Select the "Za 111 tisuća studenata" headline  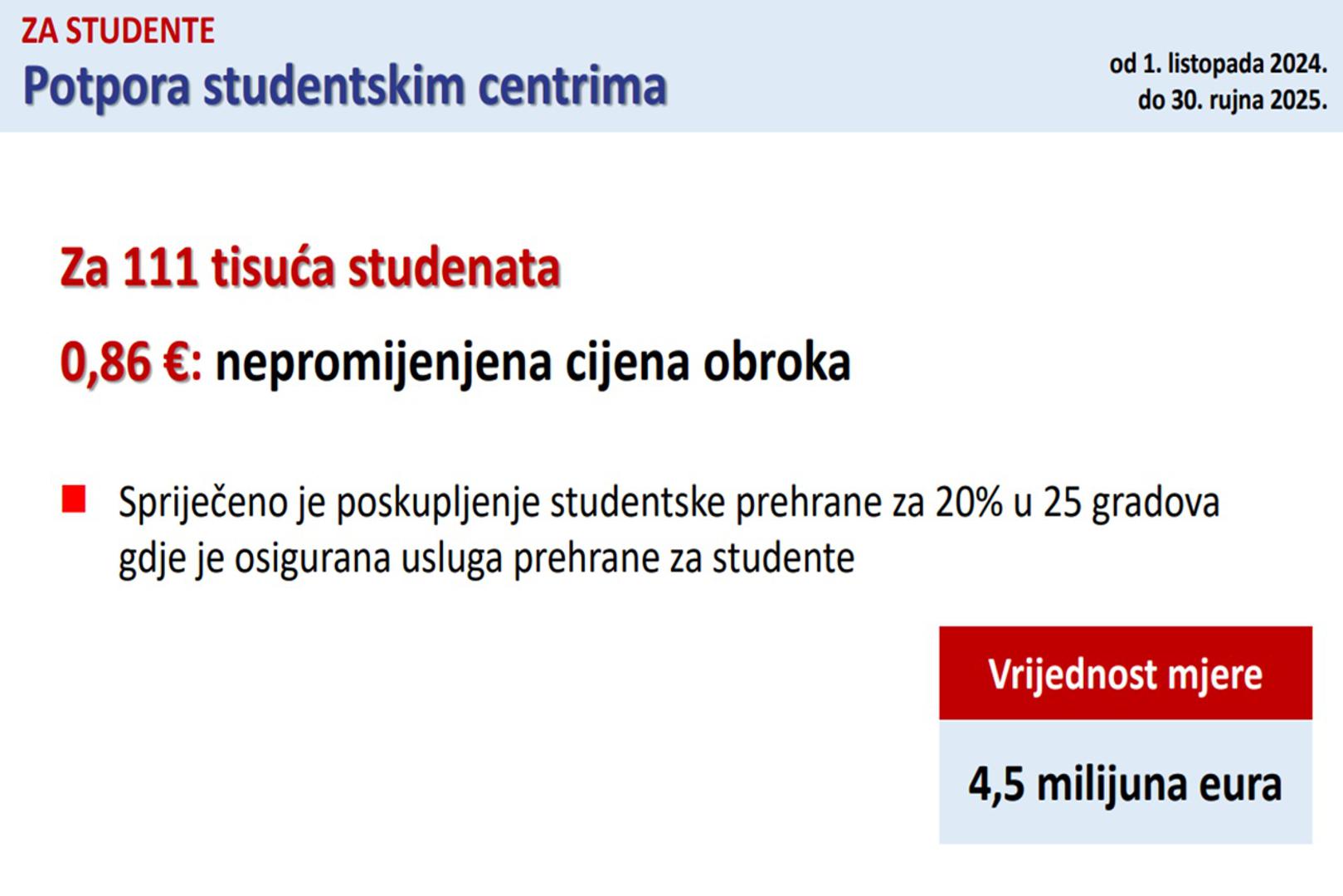point(310,267)
